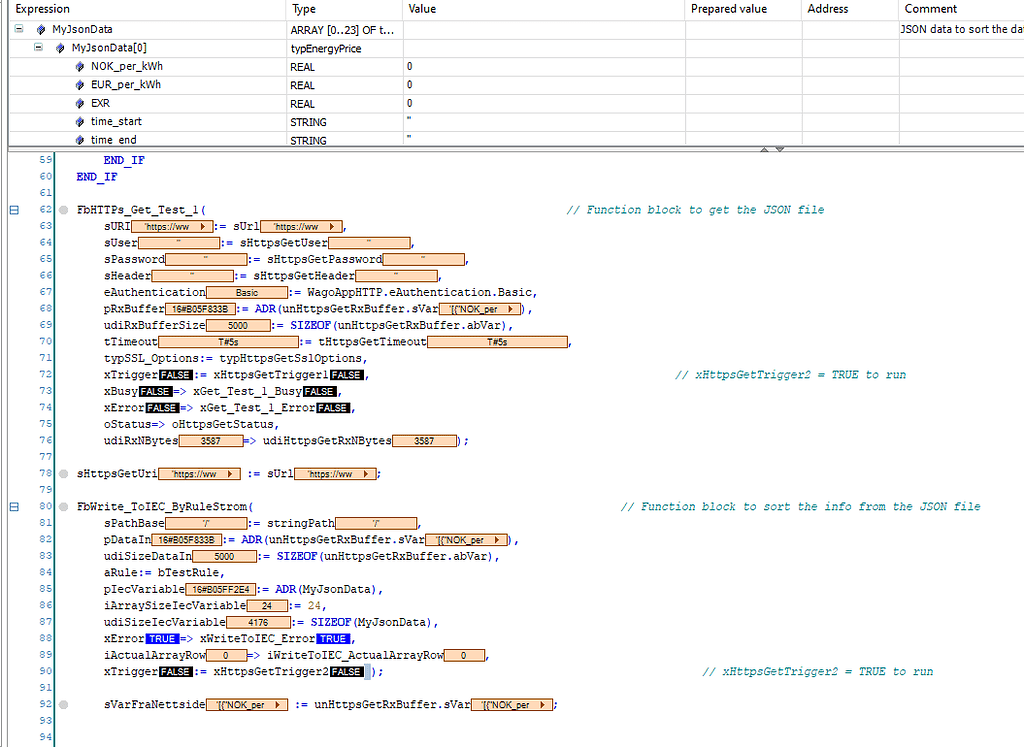Click the variable icon beside NOK_per_kWh
The image size is (1024, 747).
80,66
